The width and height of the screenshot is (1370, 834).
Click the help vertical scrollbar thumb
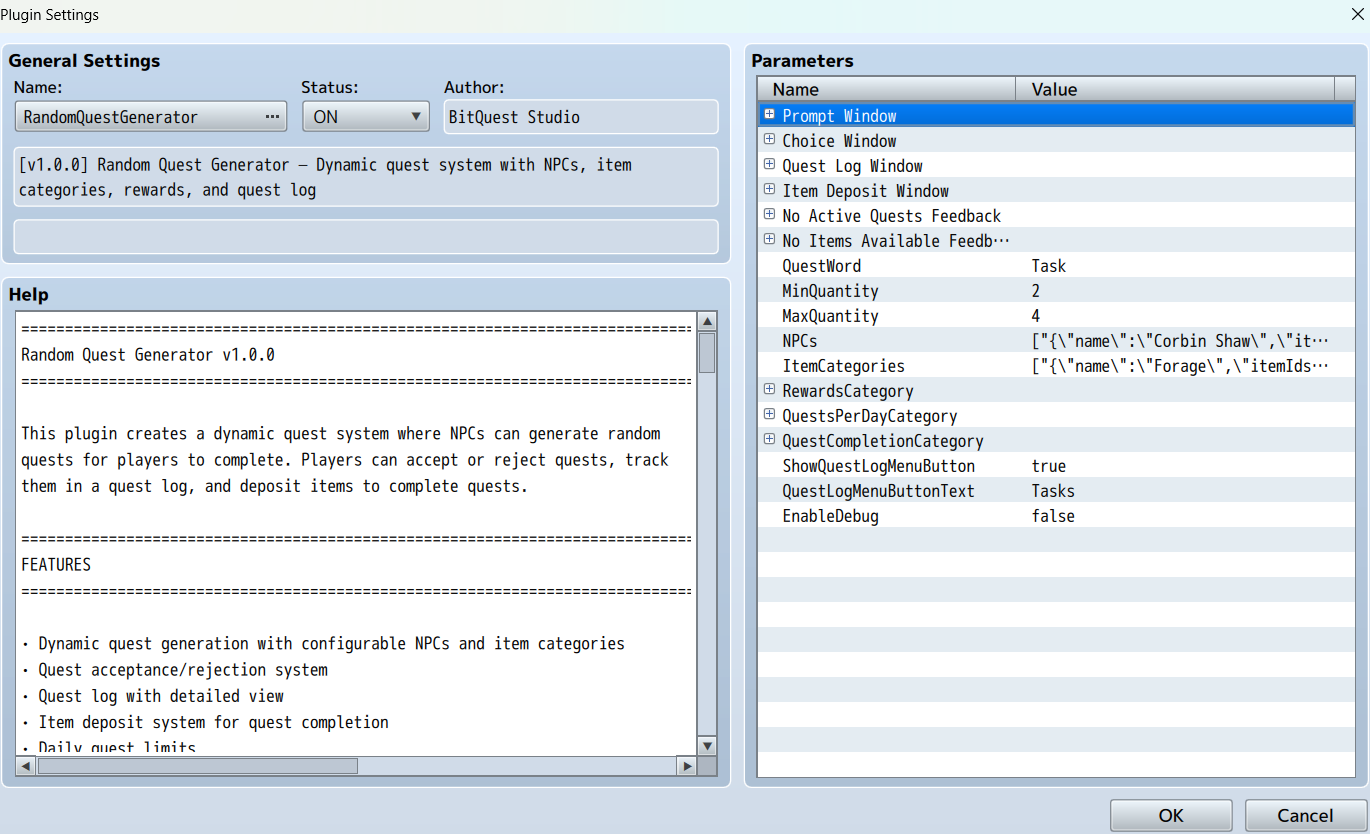(x=707, y=353)
